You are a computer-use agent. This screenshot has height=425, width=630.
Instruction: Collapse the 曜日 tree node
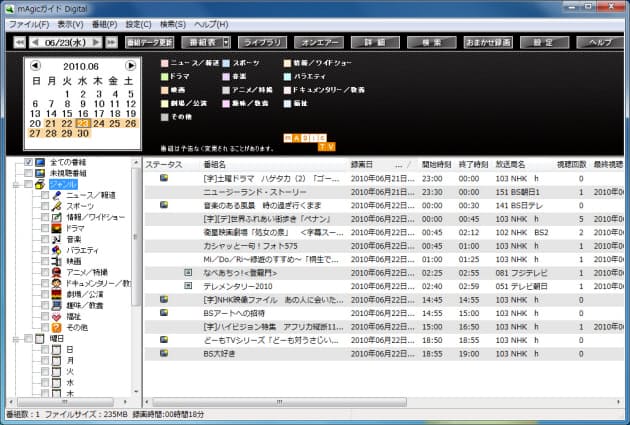pos(12,338)
